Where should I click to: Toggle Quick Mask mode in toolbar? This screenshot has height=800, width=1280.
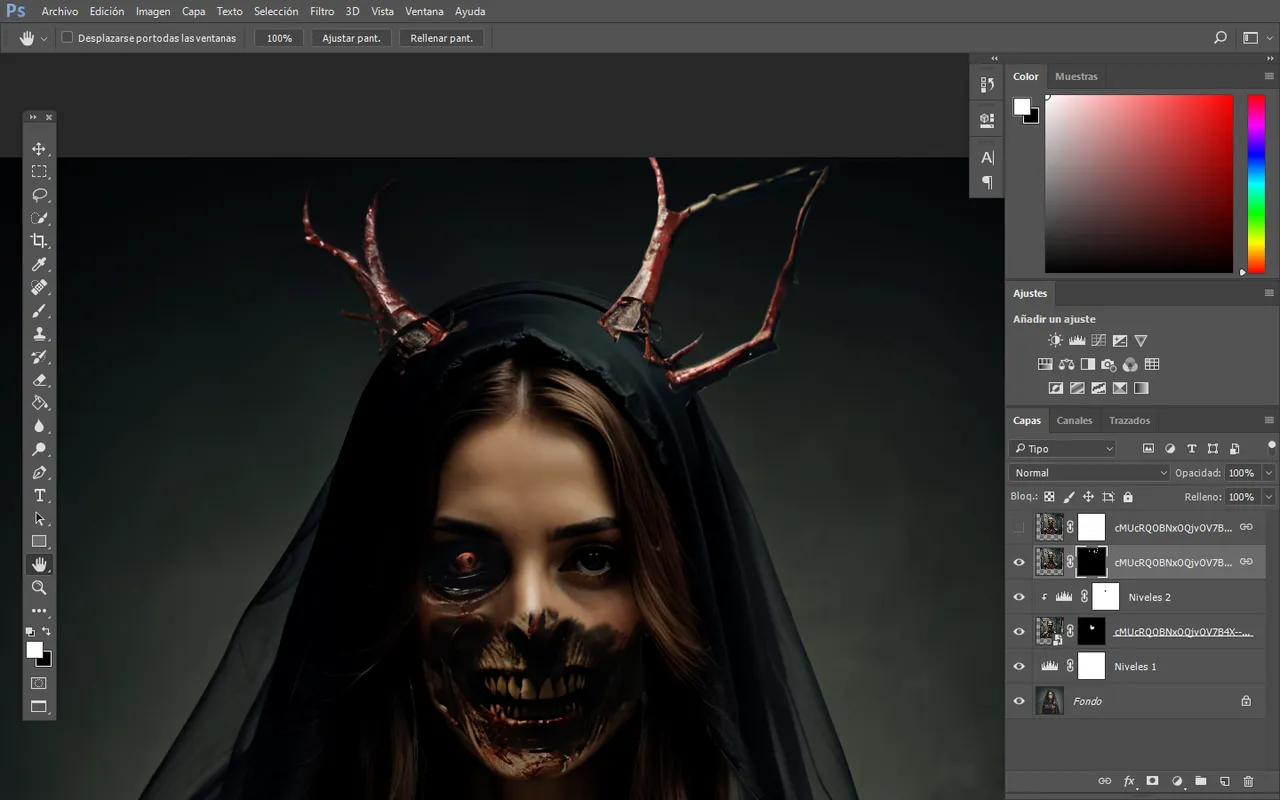coord(39,683)
